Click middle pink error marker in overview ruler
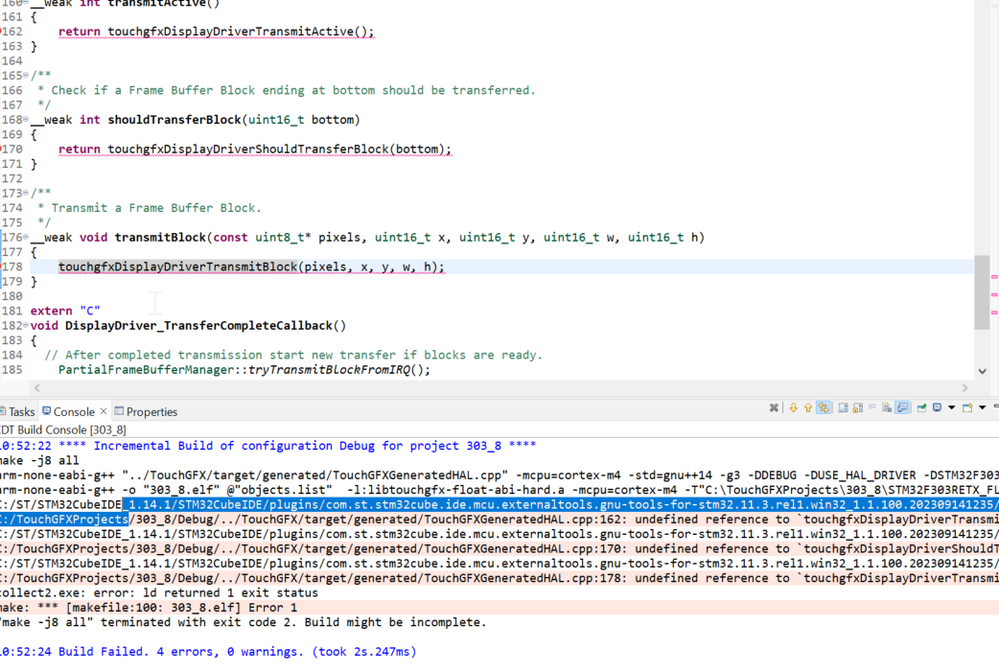 pos(994,294)
